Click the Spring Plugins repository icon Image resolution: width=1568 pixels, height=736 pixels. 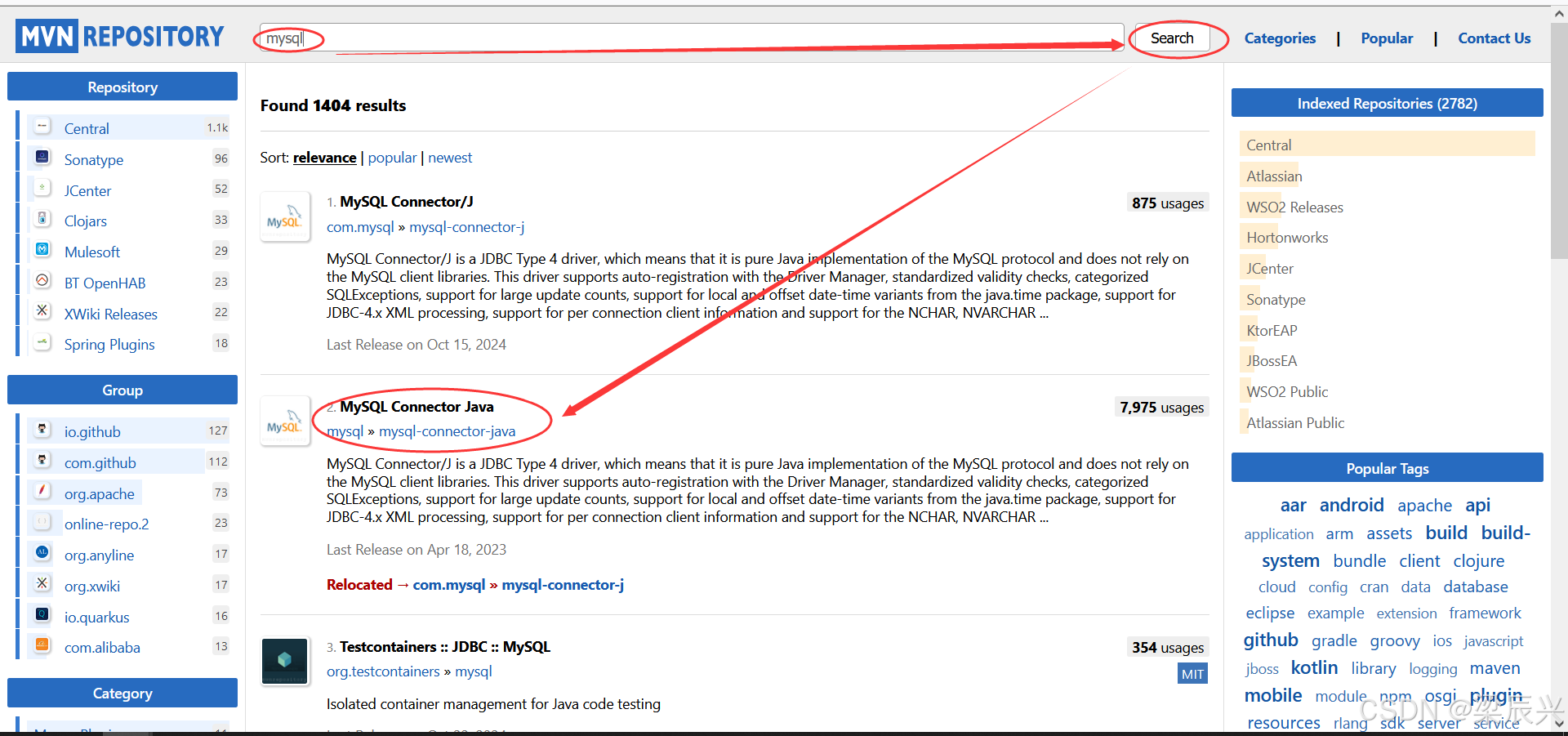click(x=42, y=342)
